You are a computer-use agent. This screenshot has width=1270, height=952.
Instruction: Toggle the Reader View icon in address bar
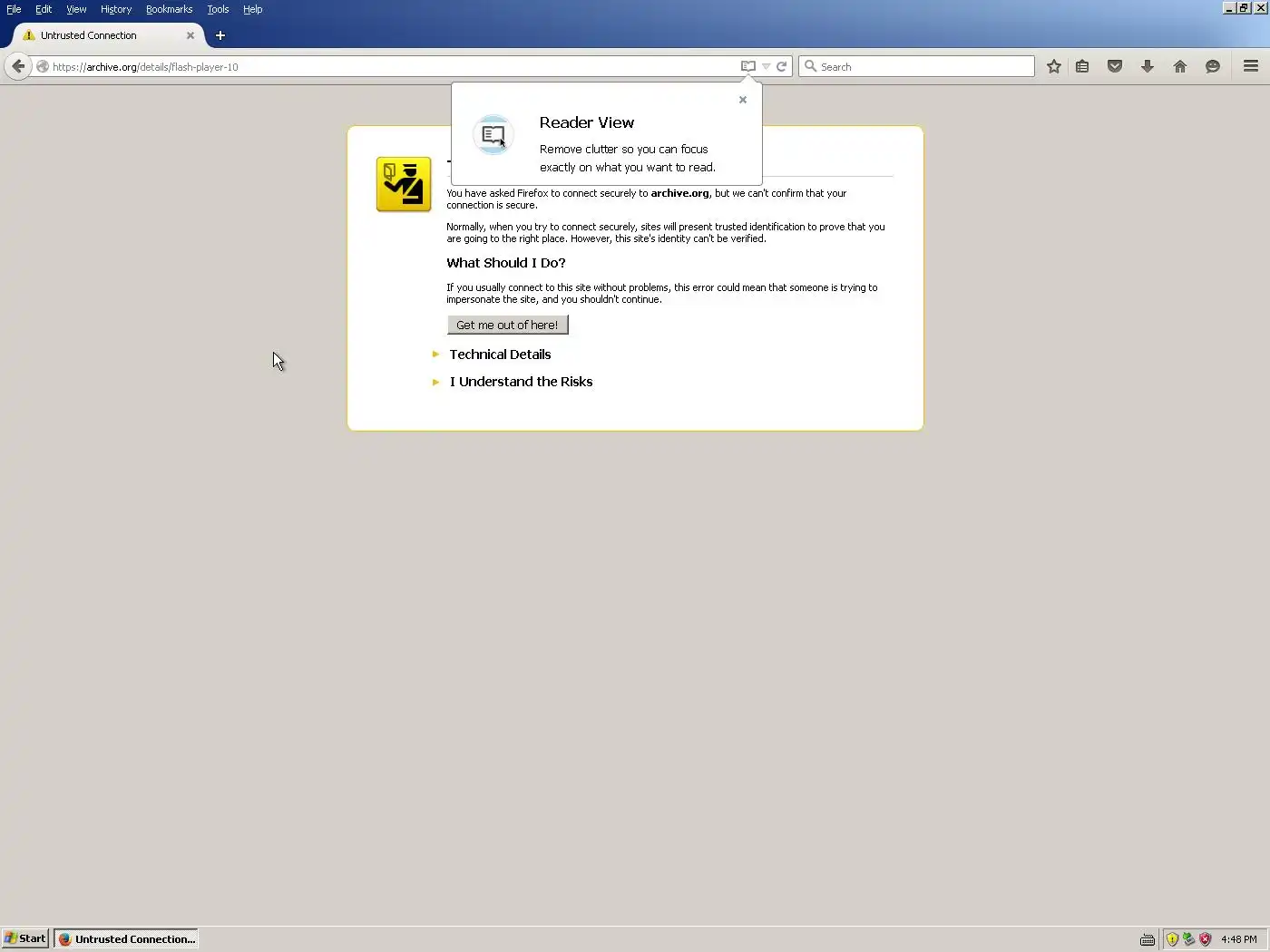748,66
